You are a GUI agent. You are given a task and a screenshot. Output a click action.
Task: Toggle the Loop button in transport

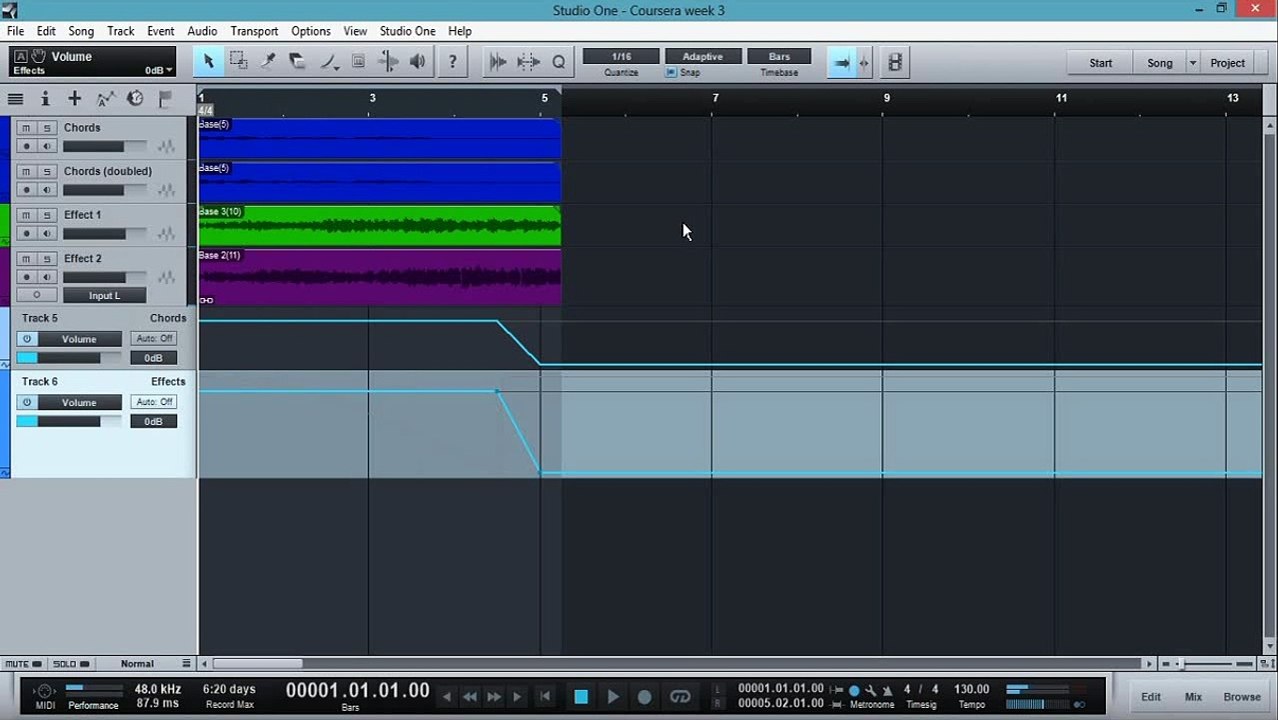680,697
